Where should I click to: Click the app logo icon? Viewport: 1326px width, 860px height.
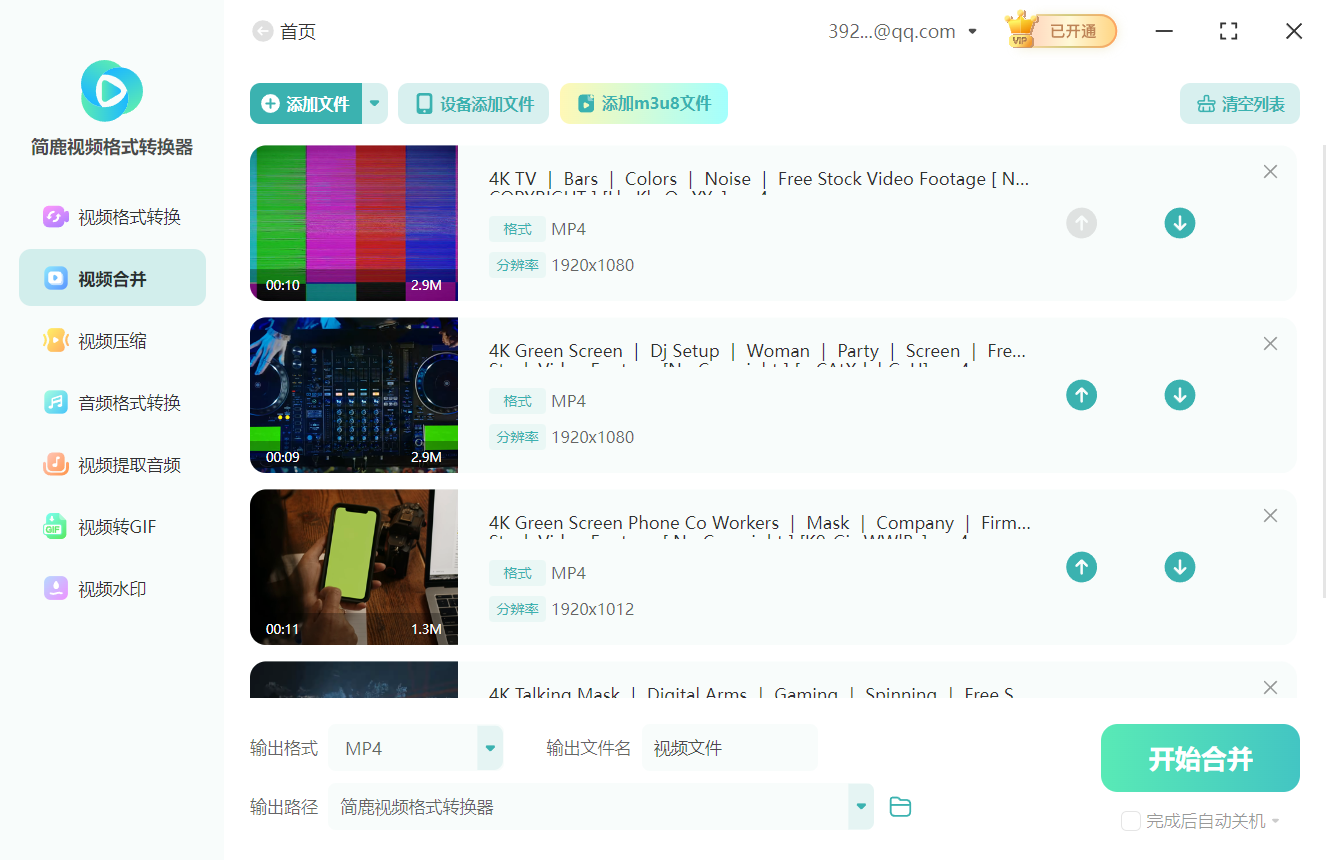tap(112, 91)
